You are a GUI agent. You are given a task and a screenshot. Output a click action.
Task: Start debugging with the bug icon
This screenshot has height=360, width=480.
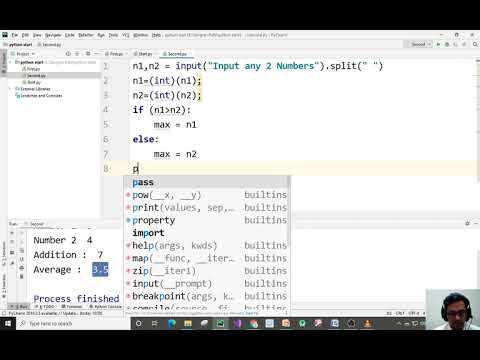point(447,44)
